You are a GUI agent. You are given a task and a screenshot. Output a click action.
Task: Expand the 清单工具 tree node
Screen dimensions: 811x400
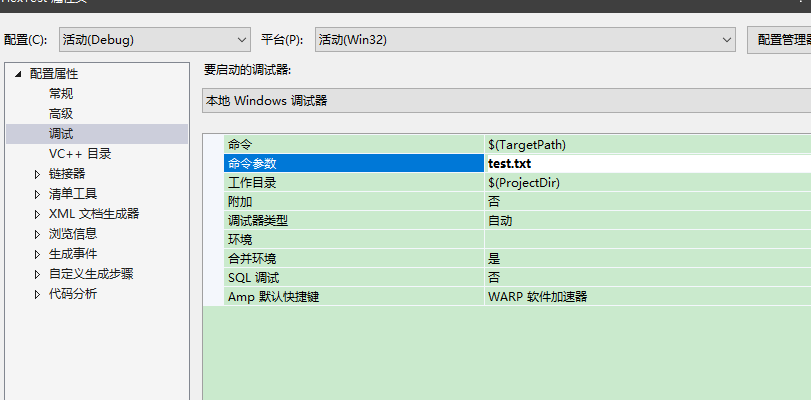(37, 194)
